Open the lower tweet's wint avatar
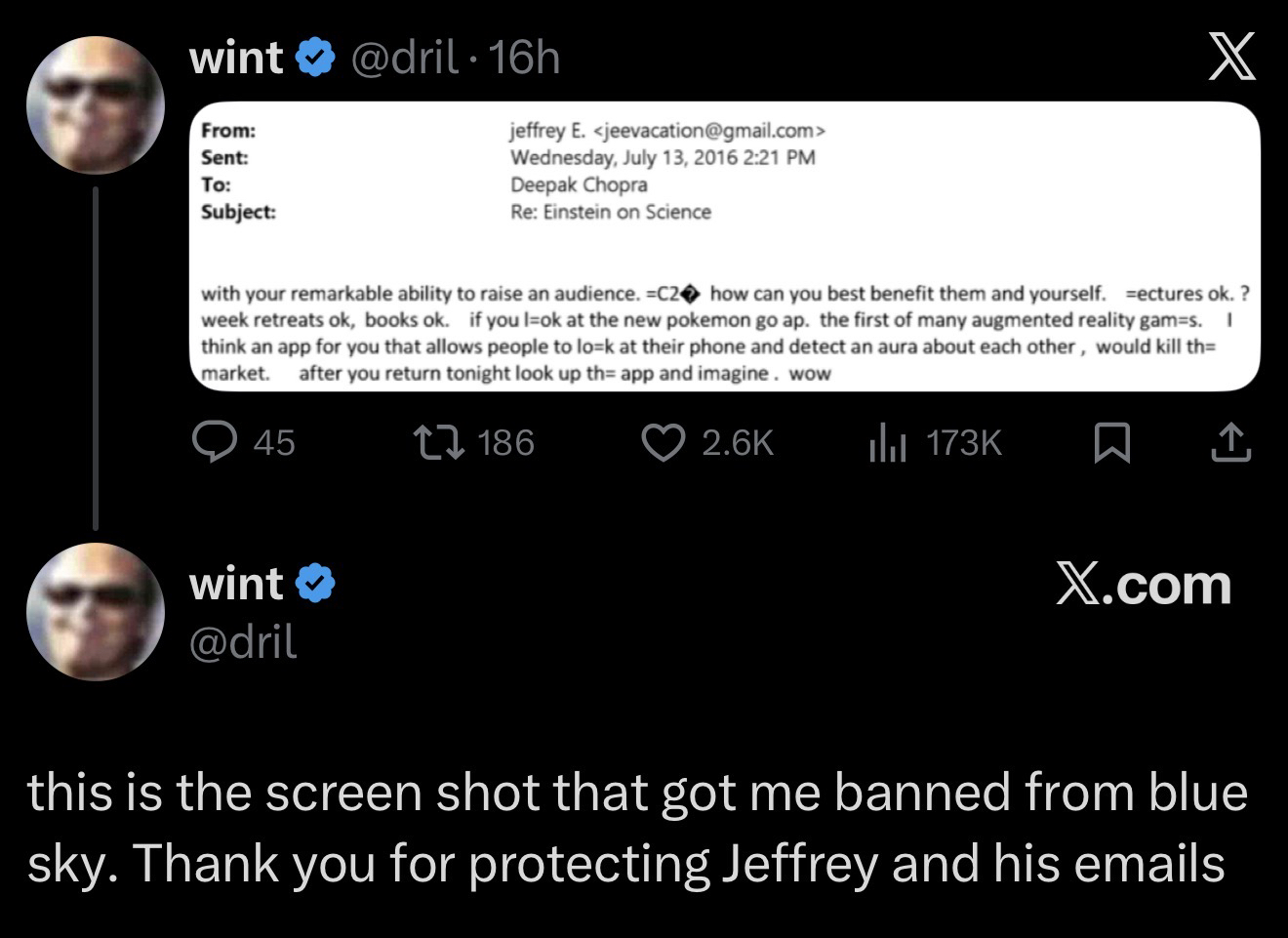This screenshot has width=1288, height=938. click(x=95, y=611)
